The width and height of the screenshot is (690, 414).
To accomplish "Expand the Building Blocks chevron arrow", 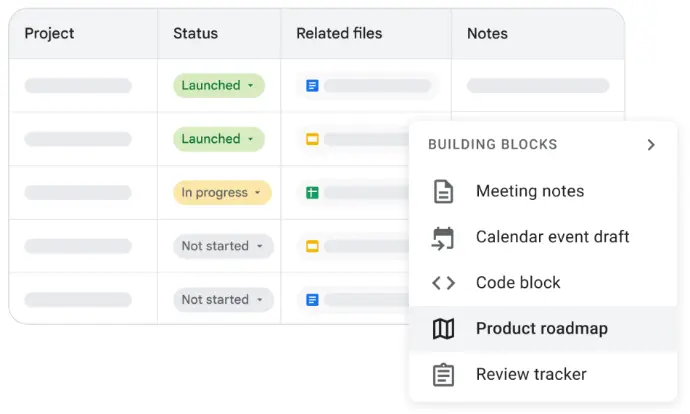I will [651, 145].
